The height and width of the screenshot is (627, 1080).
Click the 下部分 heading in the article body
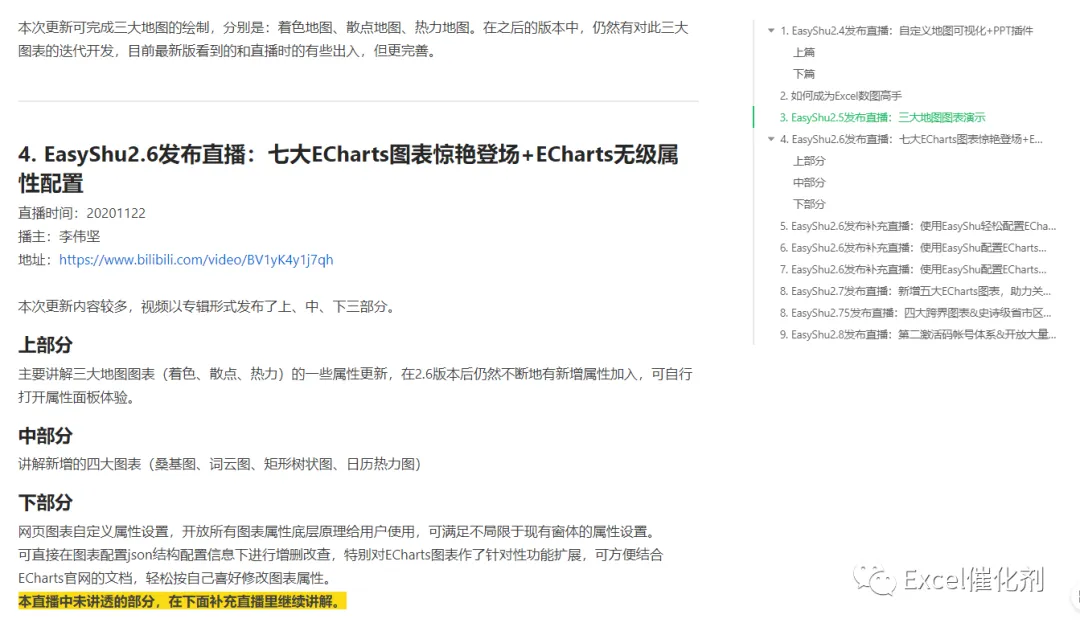[45, 502]
